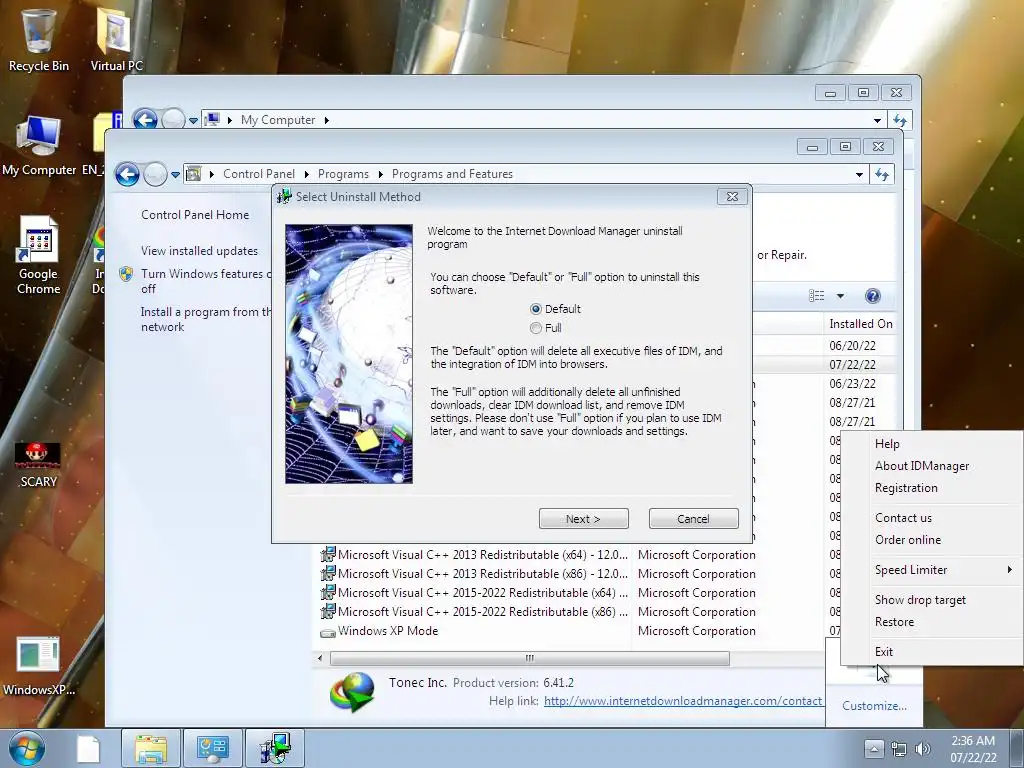Expand arrow after Programs breadcrumb
1024x768 pixels.
380,174
